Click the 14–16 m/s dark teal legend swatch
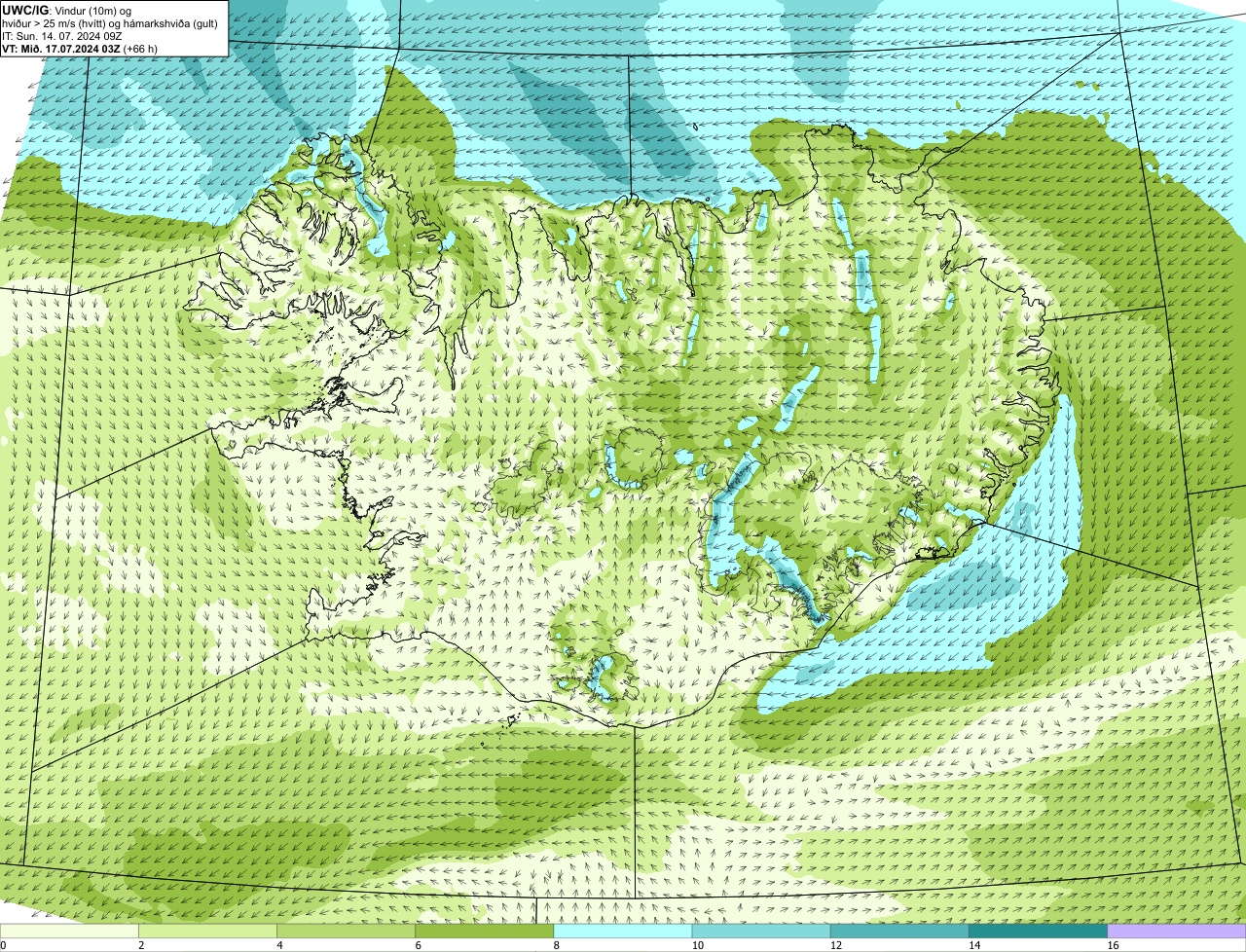1246x952 pixels. [1038, 931]
